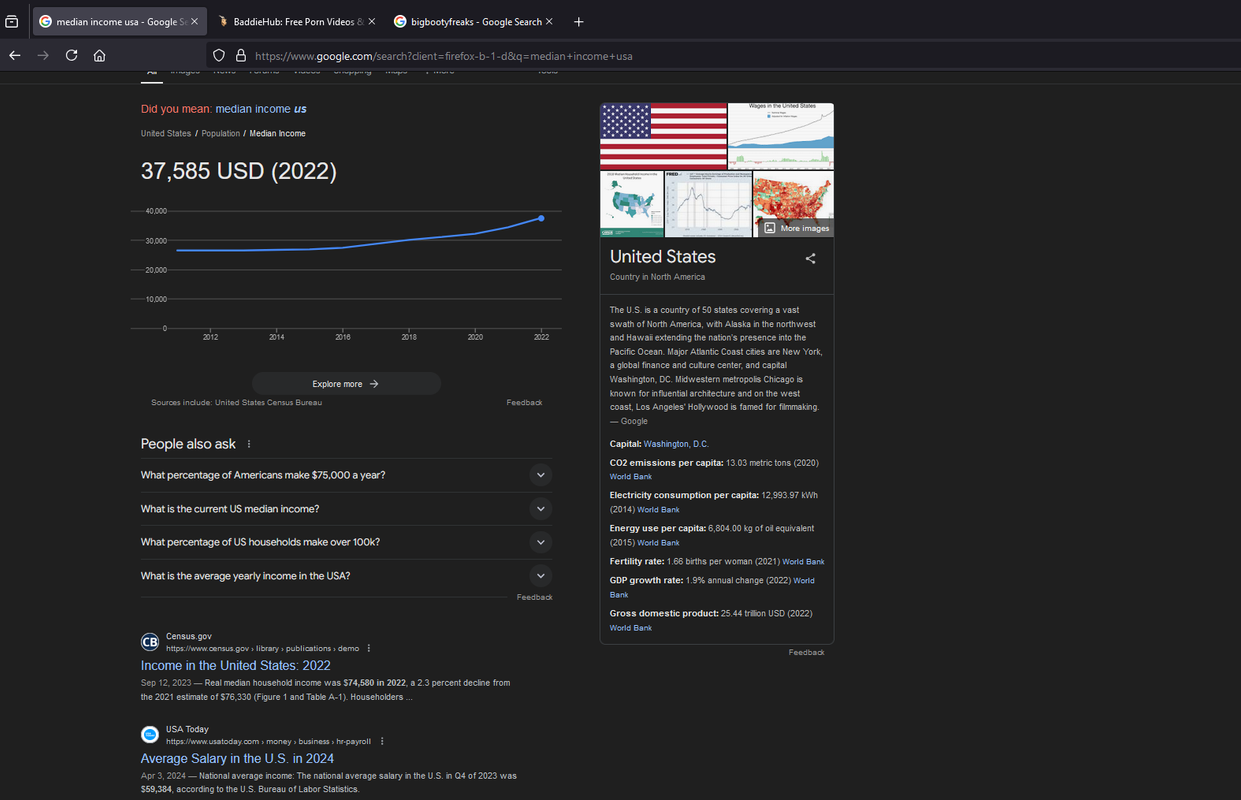Viewport: 1241px width, 800px height.
Task: Open 'Income in the United States: 2022' result
Action: pos(236,665)
